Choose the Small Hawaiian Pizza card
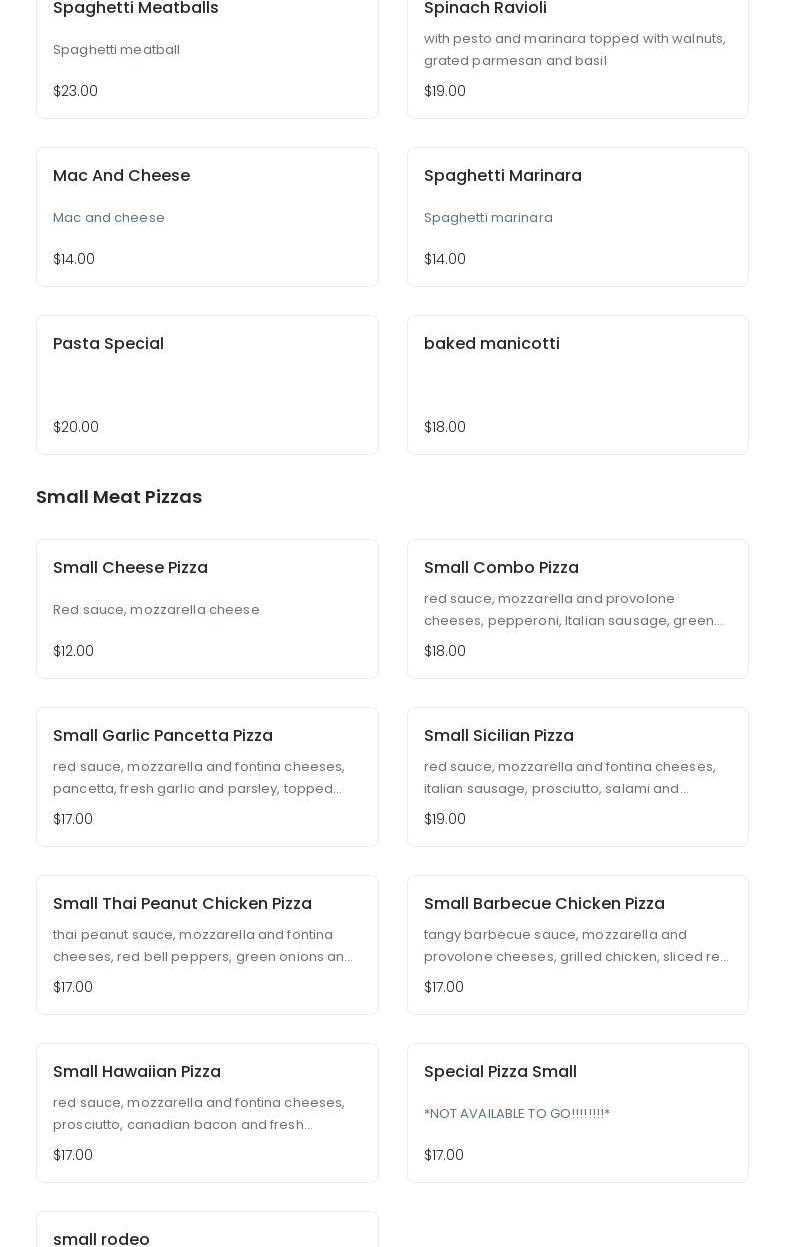This screenshot has height=1247, width=785. (x=207, y=1113)
